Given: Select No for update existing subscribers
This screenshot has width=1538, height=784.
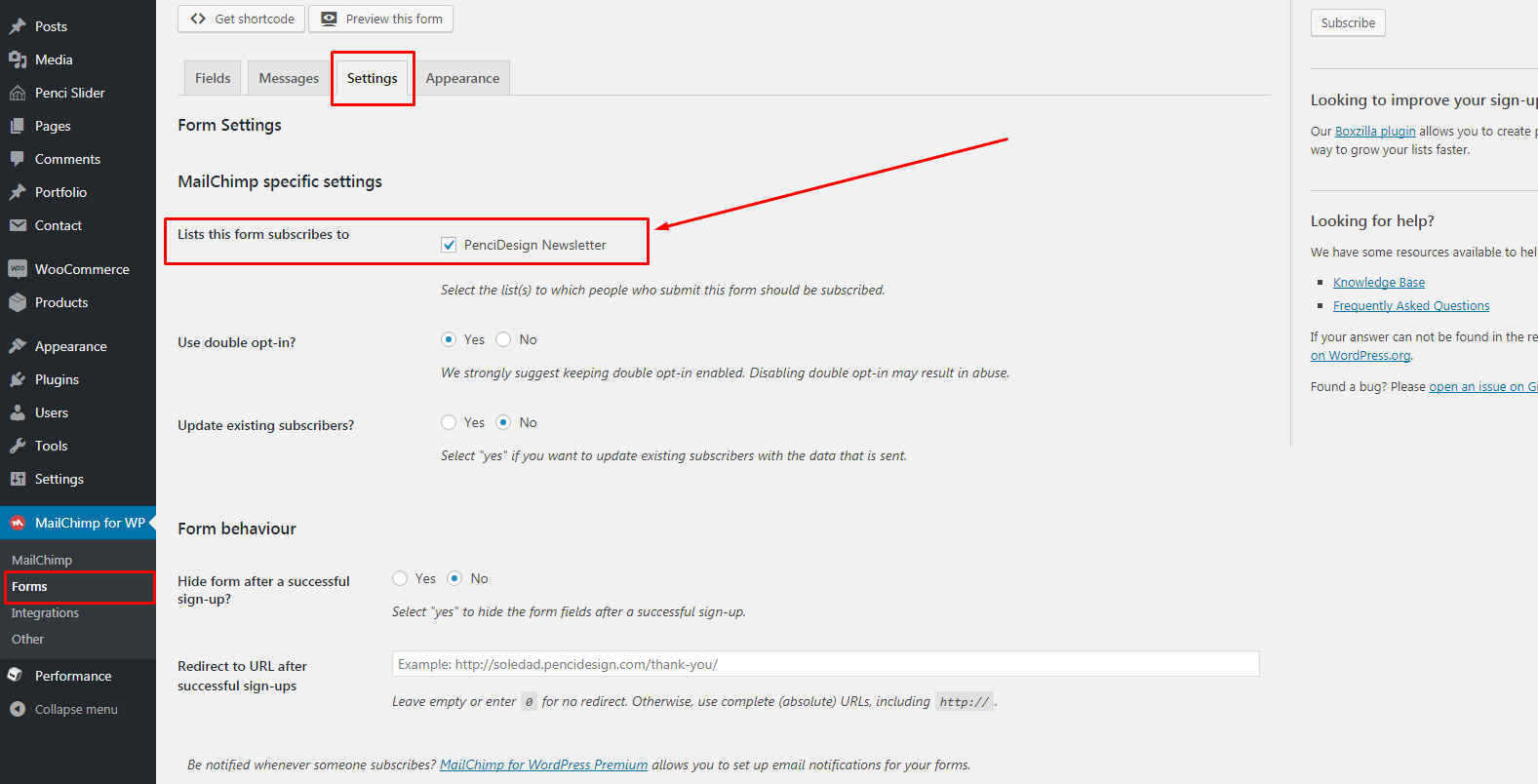Looking at the screenshot, I should tap(503, 422).
